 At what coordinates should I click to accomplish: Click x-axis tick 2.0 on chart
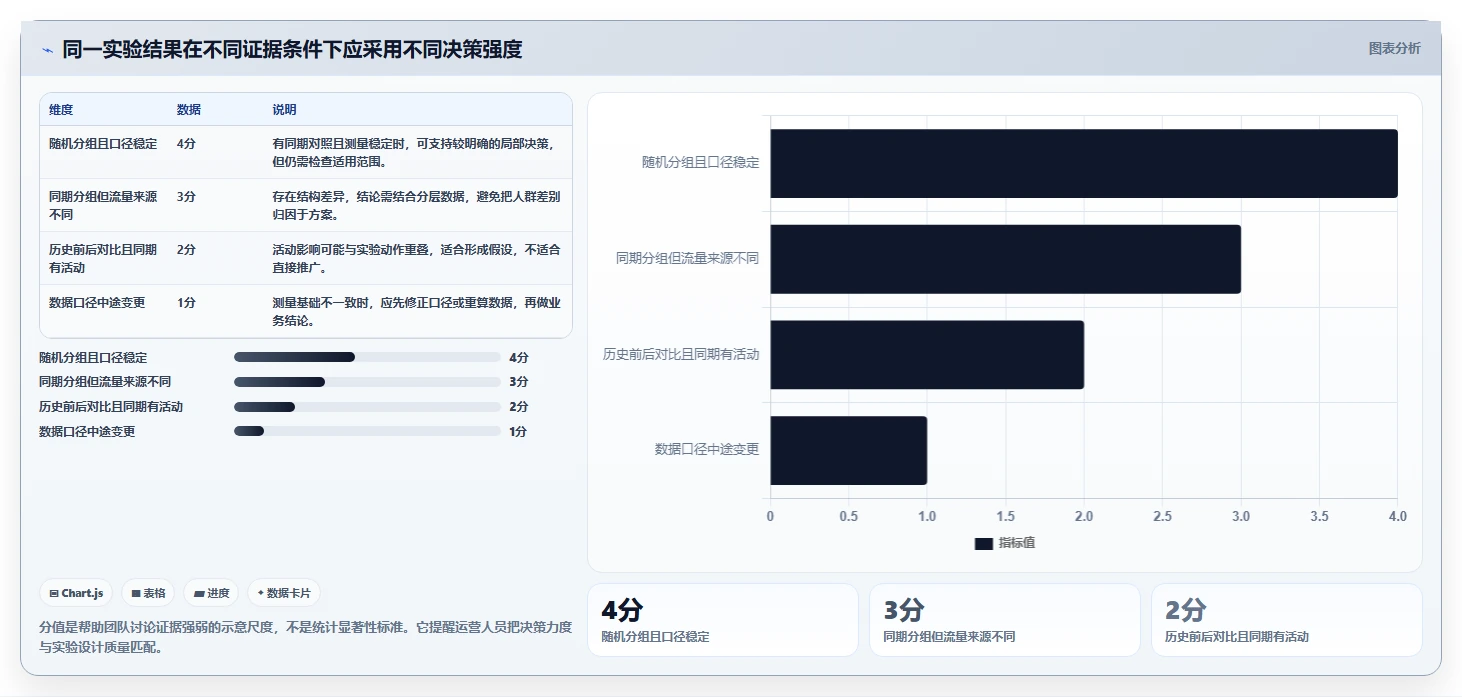coord(1084,517)
